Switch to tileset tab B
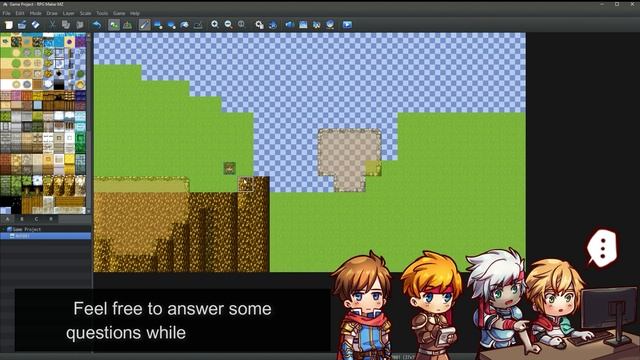This screenshot has width=640, height=360. tap(22, 219)
